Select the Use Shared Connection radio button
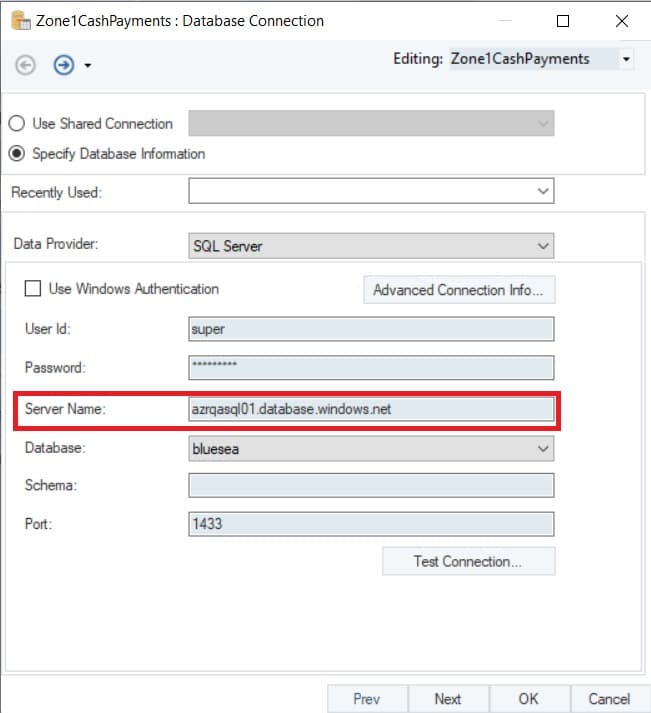This screenshot has width=651, height=713. pyautogui.click(x=17, y=124)
